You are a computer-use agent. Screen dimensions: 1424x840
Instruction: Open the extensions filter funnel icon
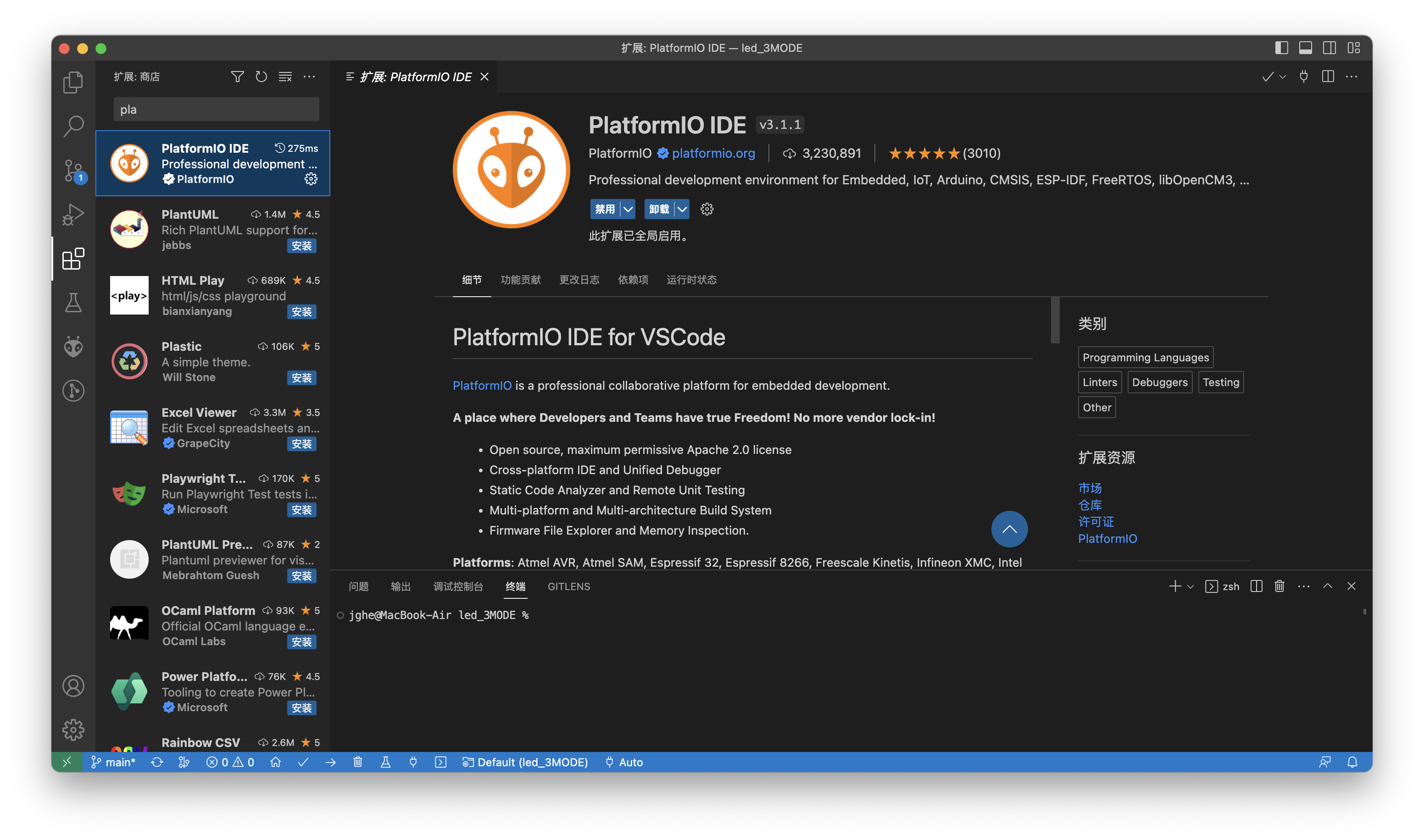(x=237, y=77)
